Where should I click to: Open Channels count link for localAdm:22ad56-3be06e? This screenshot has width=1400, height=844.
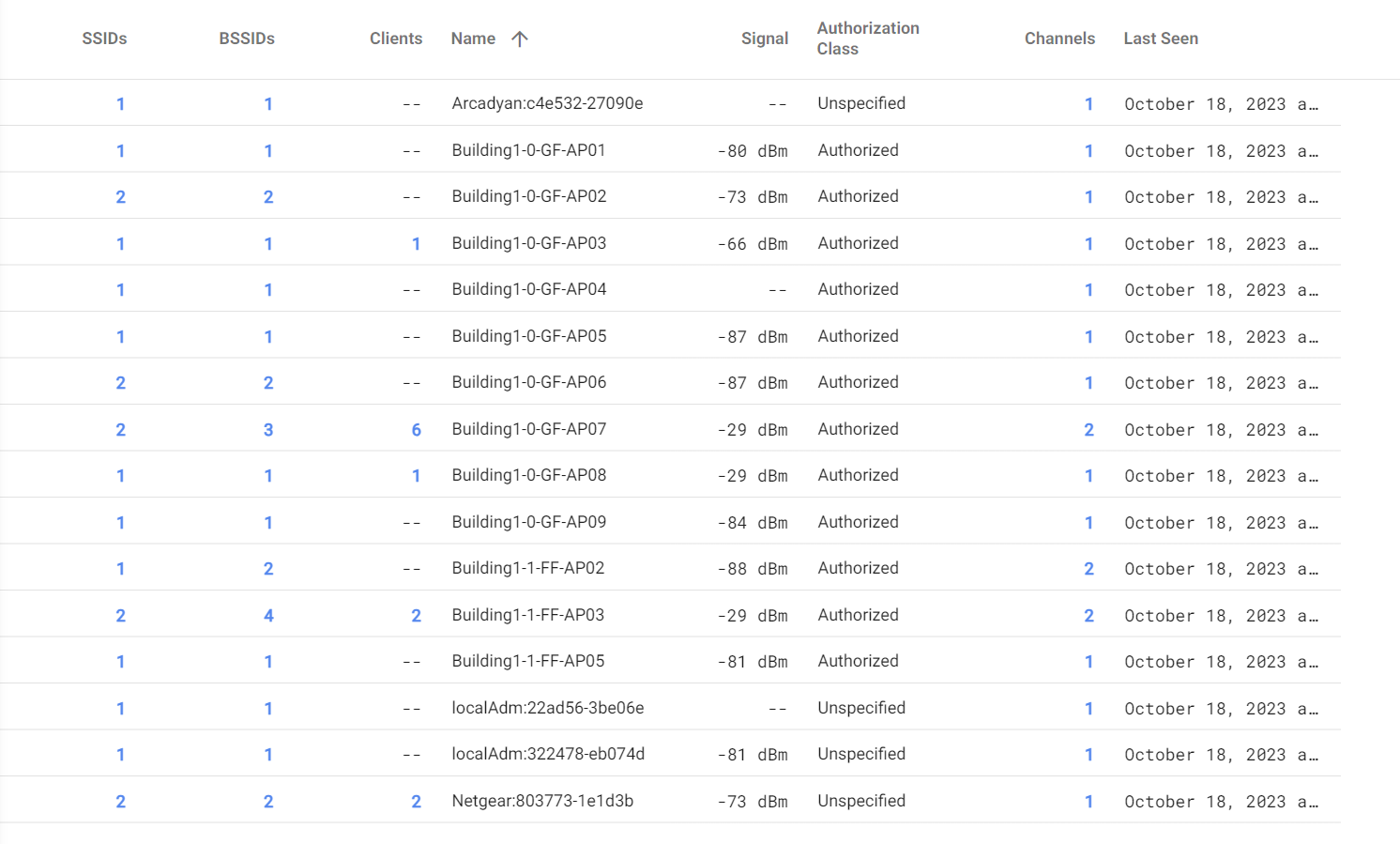coord(1088,709)
